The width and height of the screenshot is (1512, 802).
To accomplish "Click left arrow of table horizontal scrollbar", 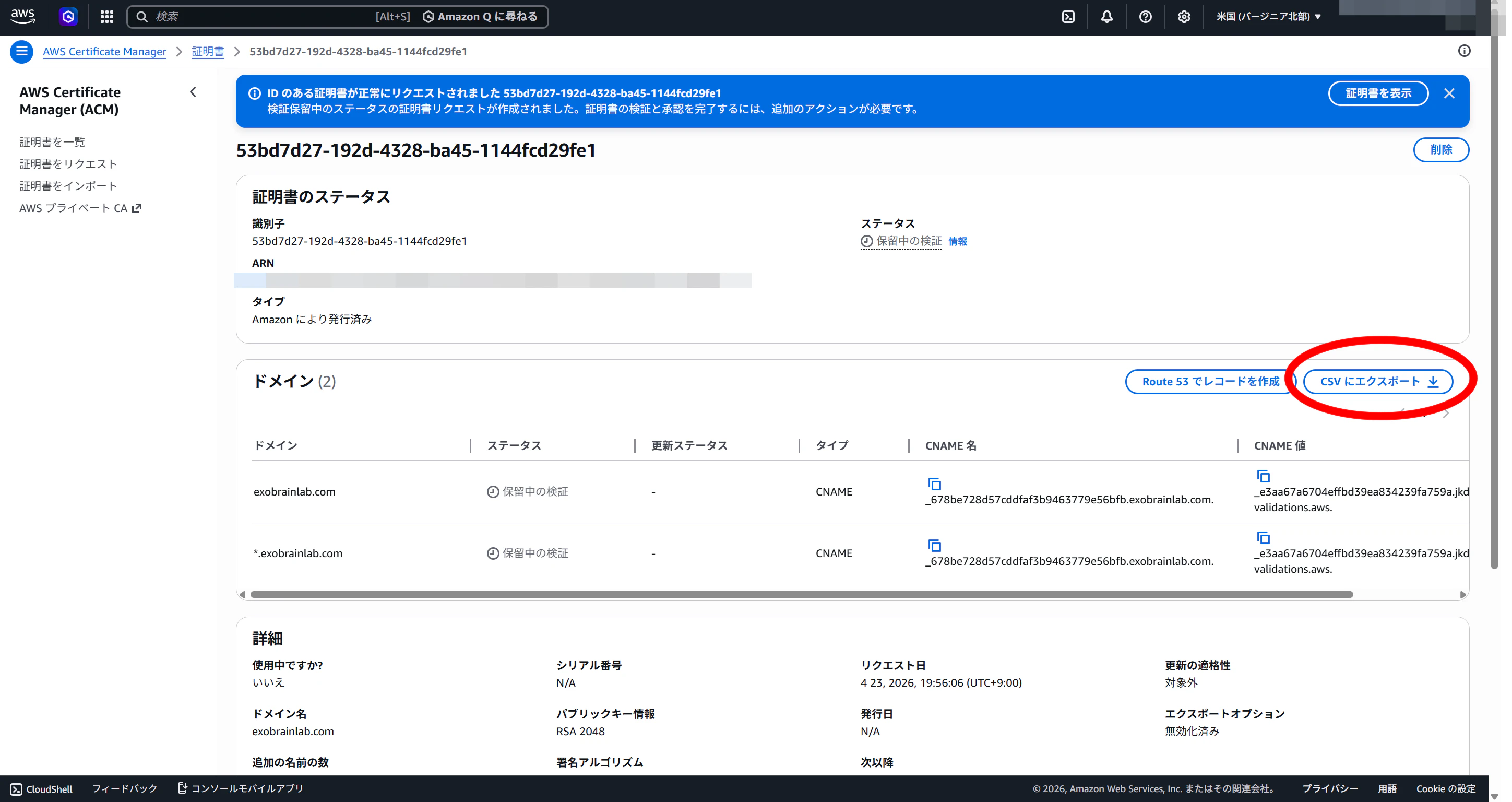I will [x=242, y=594].
